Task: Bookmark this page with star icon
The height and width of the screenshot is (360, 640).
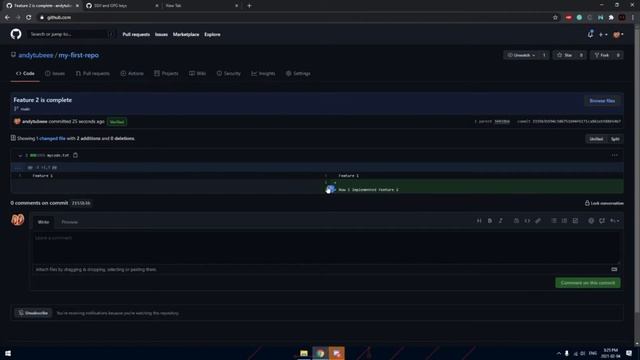Action: (555, 18)
